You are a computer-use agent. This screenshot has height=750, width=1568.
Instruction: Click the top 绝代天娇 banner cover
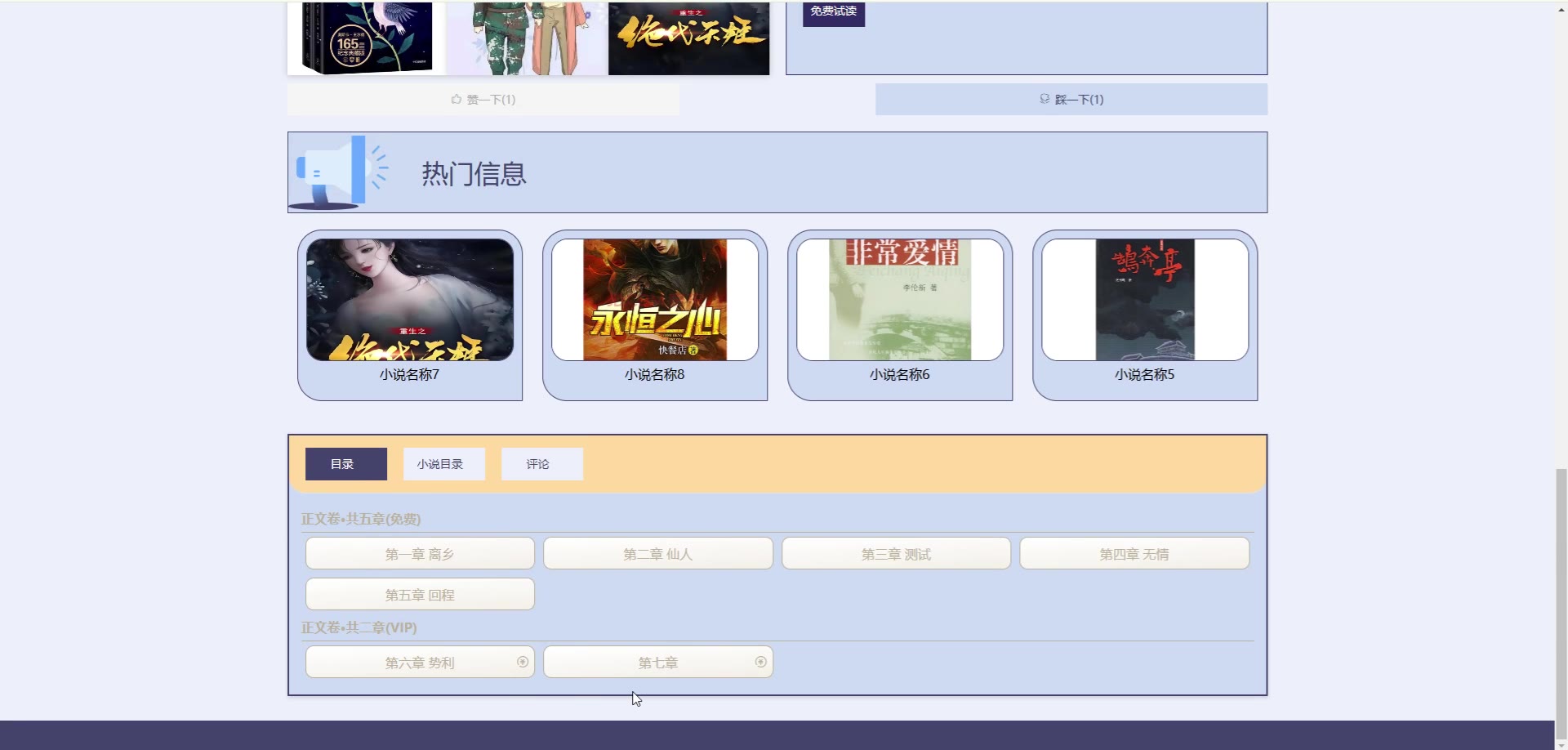[688, 38]
